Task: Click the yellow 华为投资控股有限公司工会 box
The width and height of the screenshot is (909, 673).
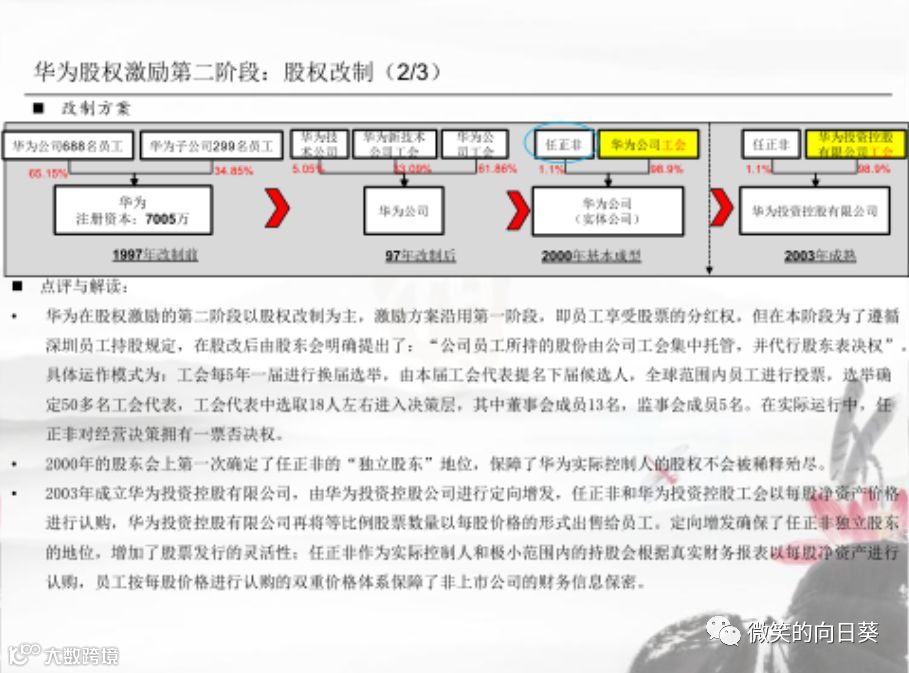Action: click(855, 144)
